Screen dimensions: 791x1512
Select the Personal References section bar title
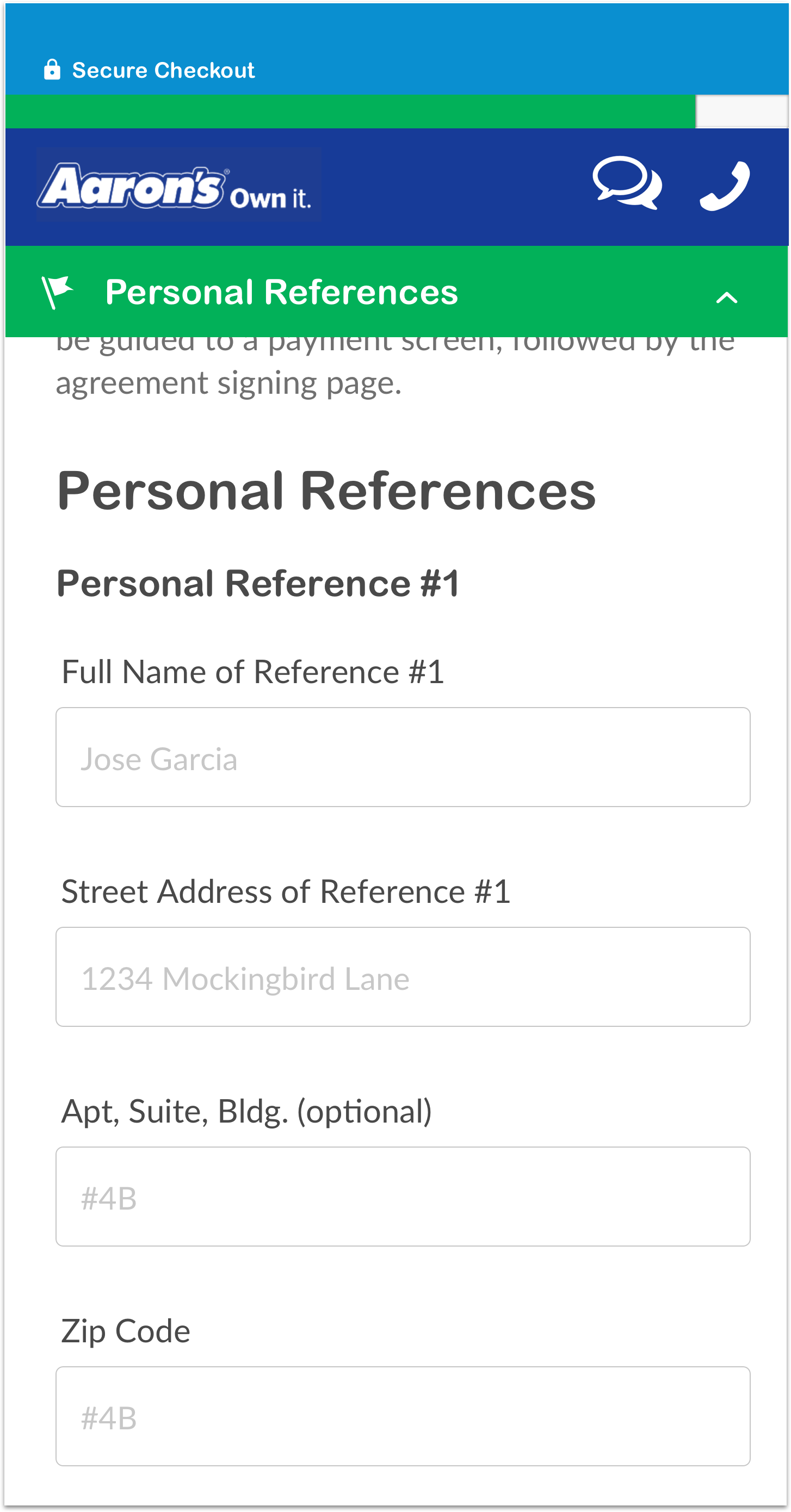[x=281, y=292]
